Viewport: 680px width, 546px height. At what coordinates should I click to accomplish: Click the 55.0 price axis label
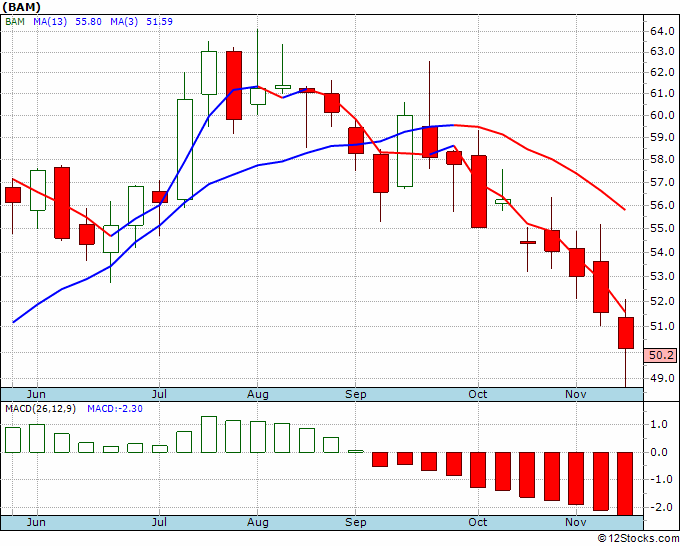662,228
